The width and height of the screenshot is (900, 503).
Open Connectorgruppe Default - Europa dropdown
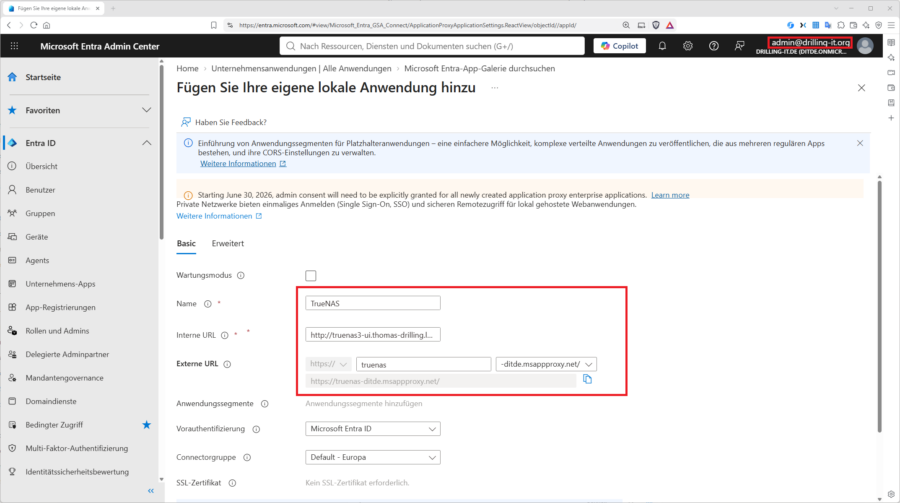[x=373, y=458]
